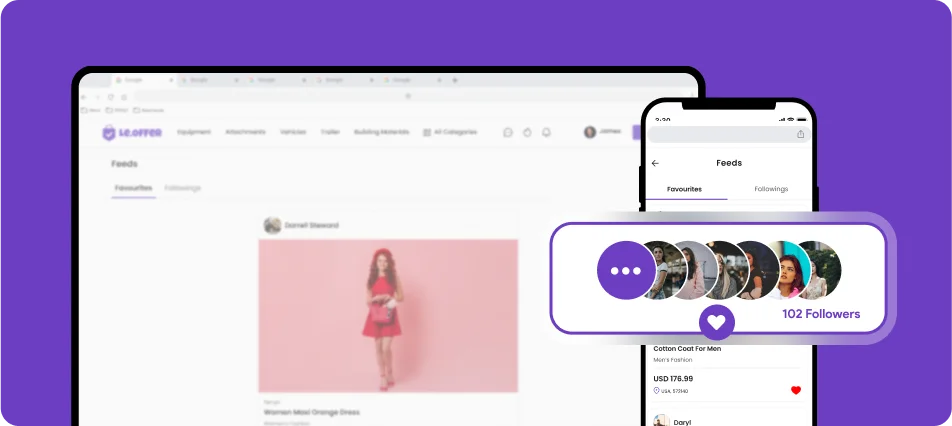The height and width of the screenshot is (426, 952).
Task: Select the Followings tab on the phone
Action: pyautogui.click(x=771, y=189)
